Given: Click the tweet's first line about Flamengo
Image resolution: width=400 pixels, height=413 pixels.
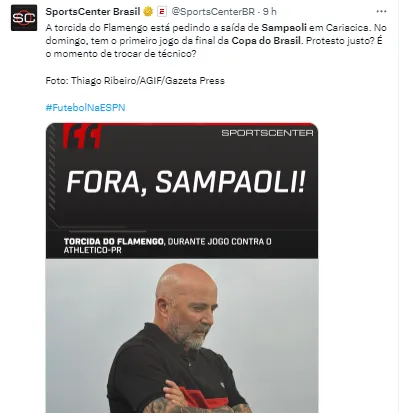Looking at the screenshot, I should tap(214, 27).
